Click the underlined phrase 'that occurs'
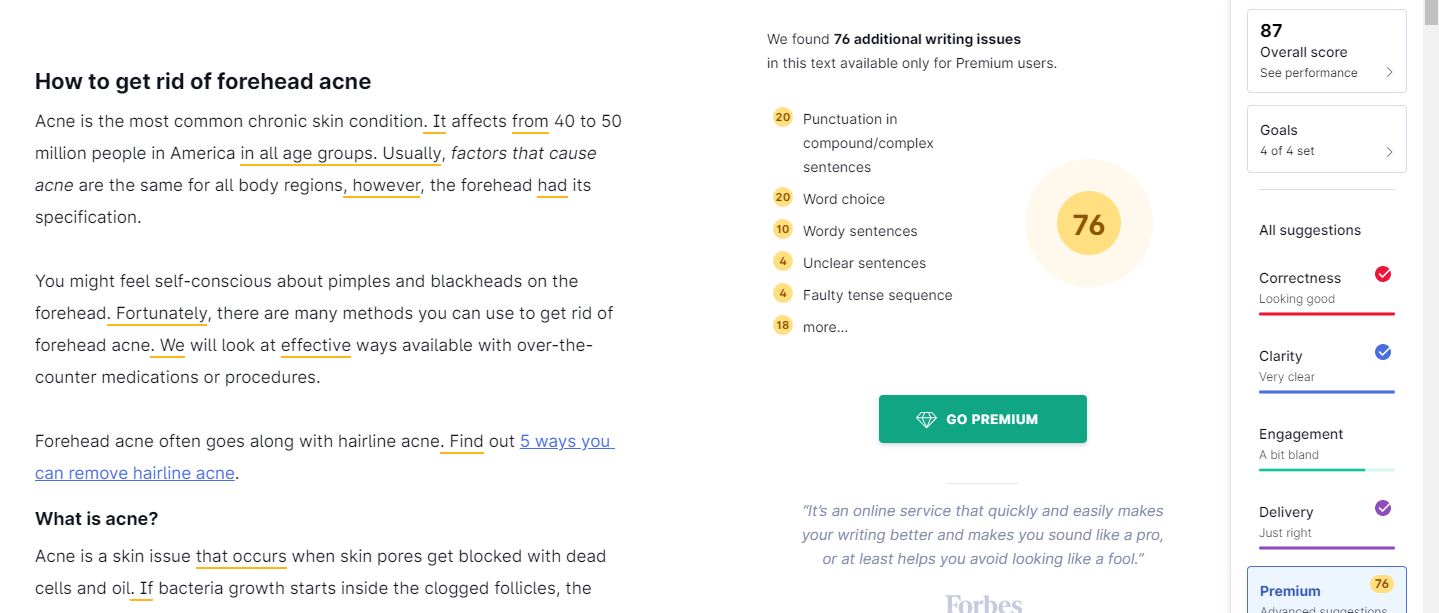Viewport: 1439px width, 613px height. [x=241, y=556]
